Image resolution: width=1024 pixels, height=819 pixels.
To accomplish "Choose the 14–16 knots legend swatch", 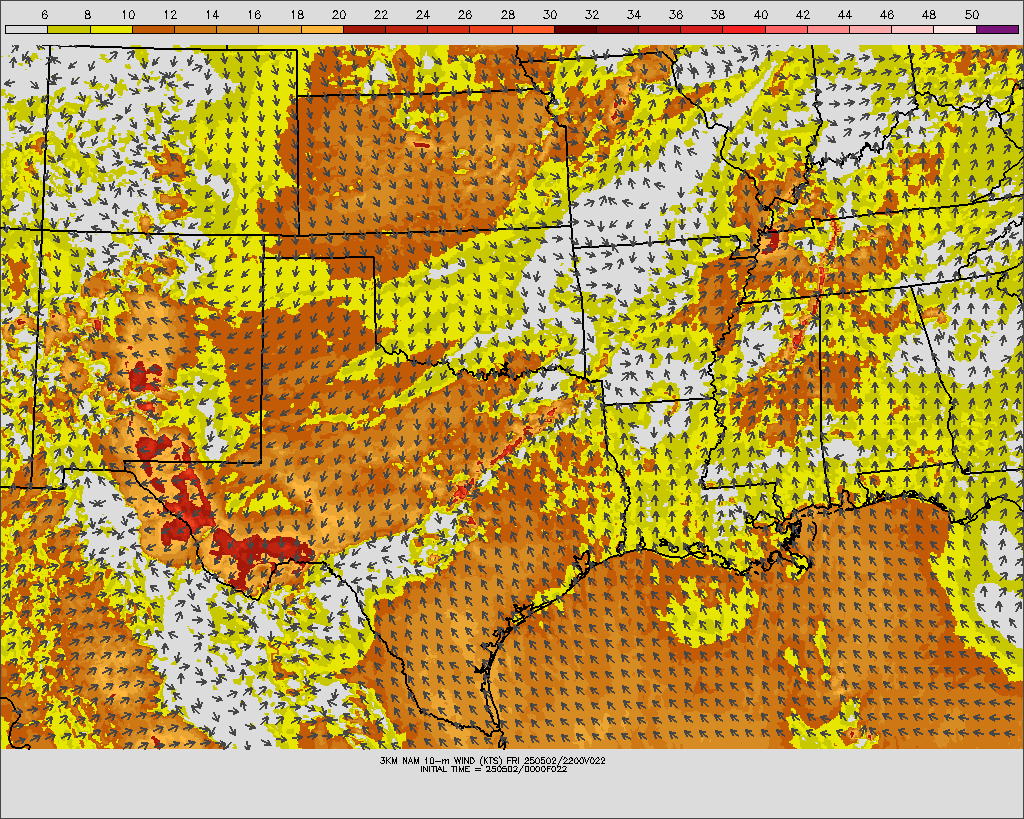I will click(238, 29).
